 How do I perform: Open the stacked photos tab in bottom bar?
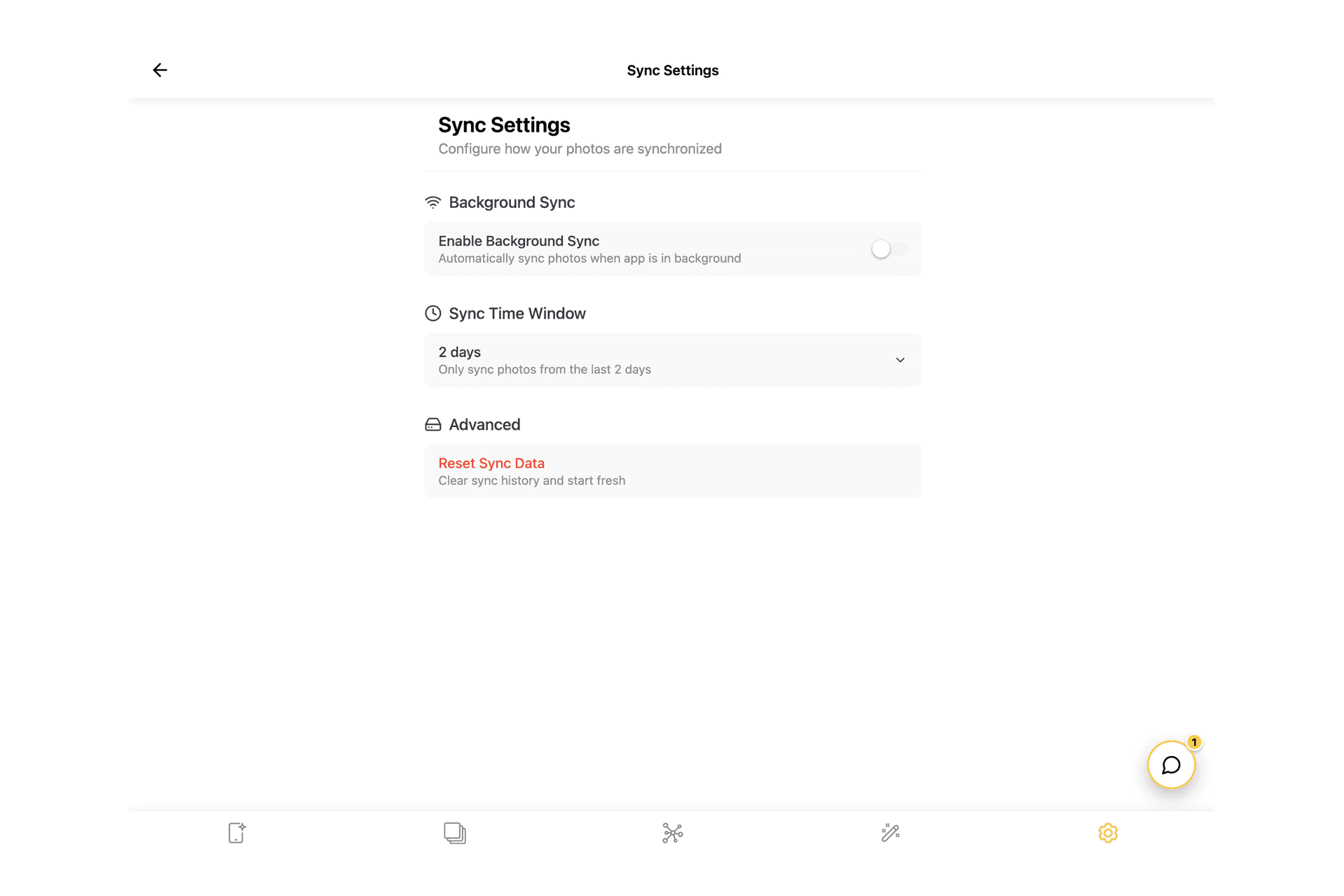pyautogui.click(x=454, y=833)
